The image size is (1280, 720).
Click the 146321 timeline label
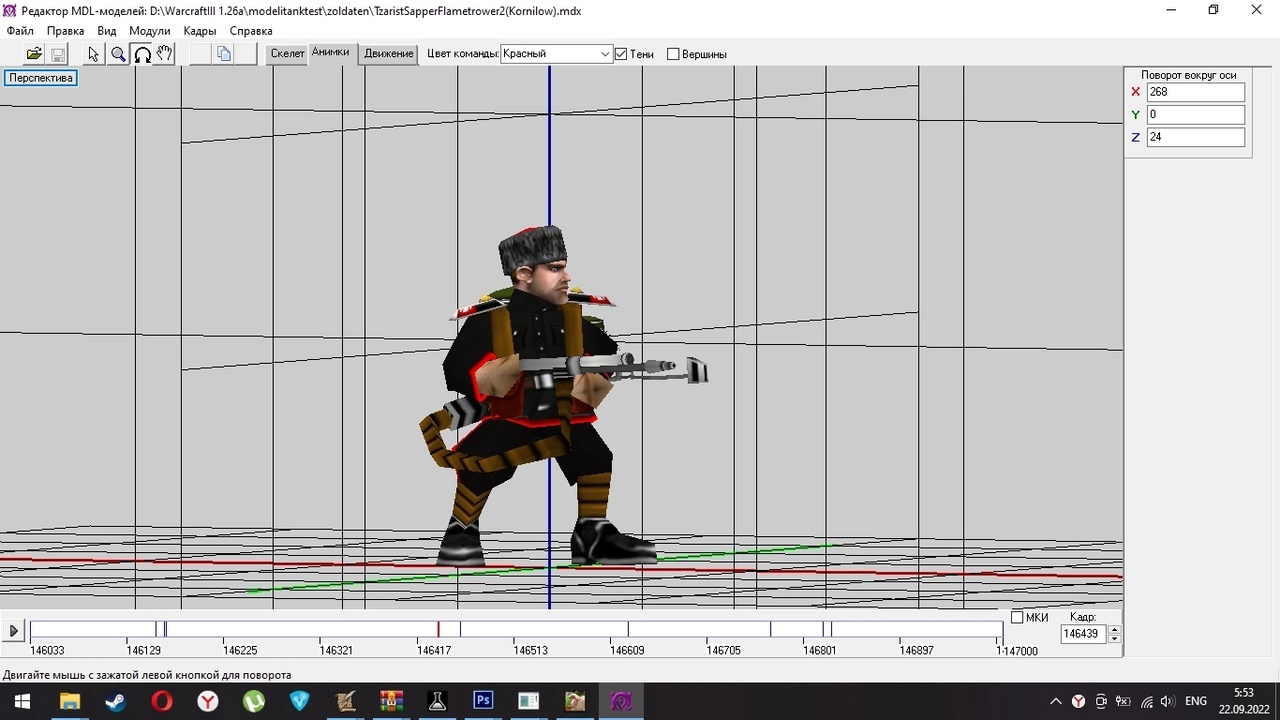[x=336, y=651]
